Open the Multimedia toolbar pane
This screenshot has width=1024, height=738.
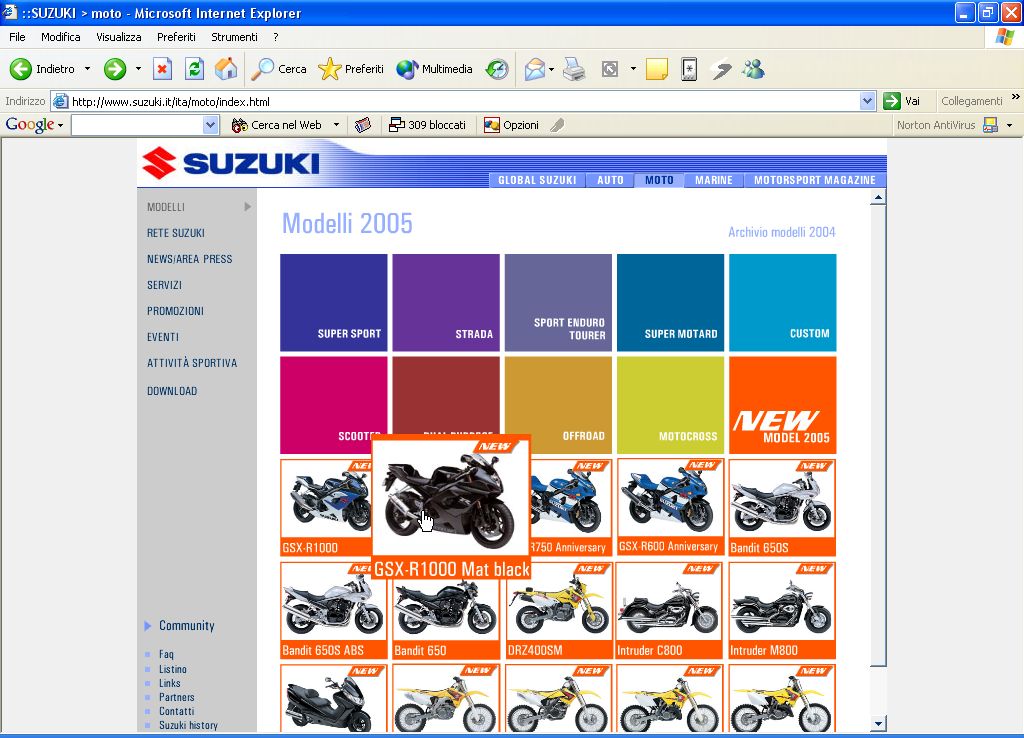coord(434,69)
